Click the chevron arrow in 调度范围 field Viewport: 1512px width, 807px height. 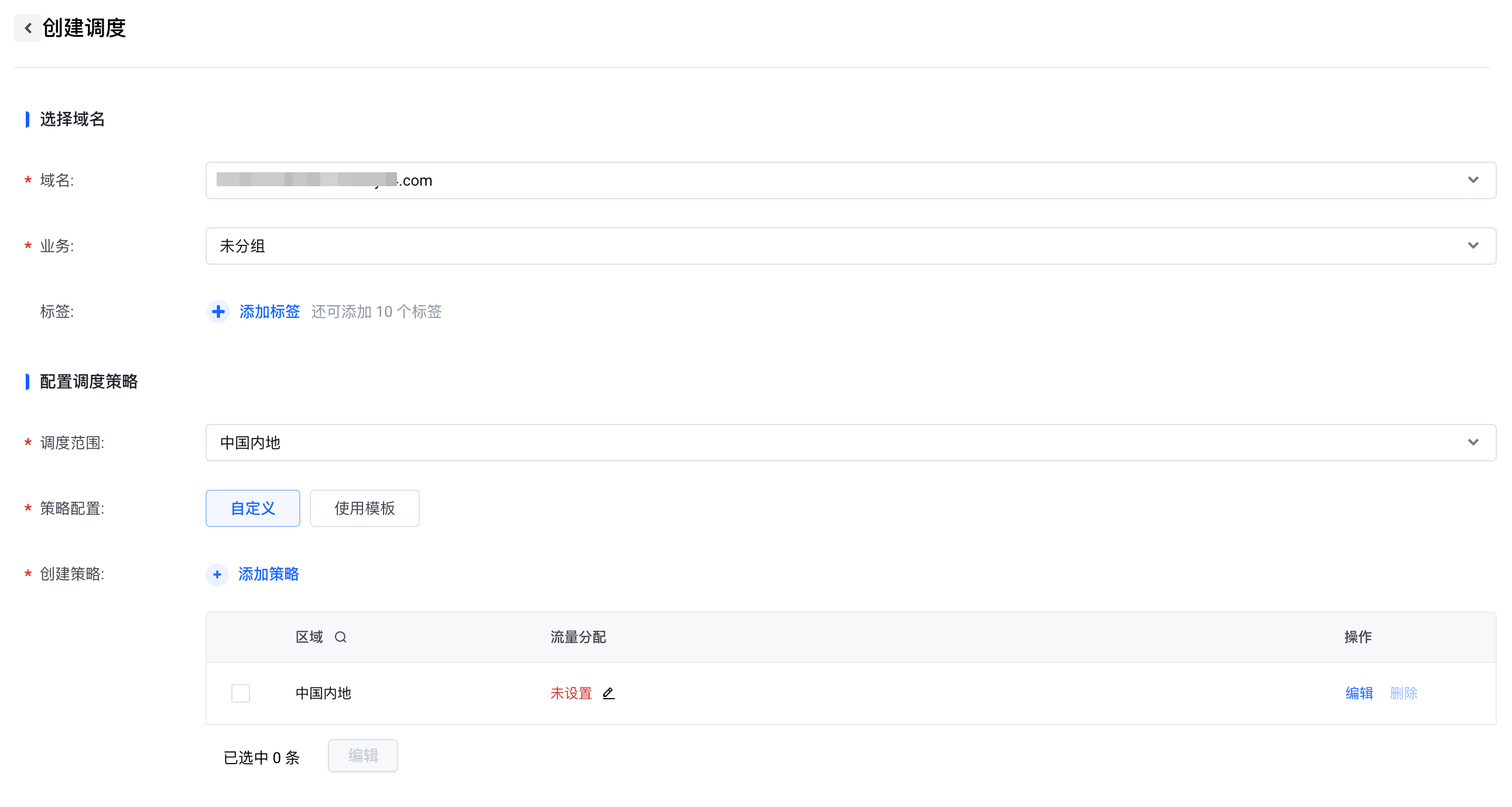1473,443
